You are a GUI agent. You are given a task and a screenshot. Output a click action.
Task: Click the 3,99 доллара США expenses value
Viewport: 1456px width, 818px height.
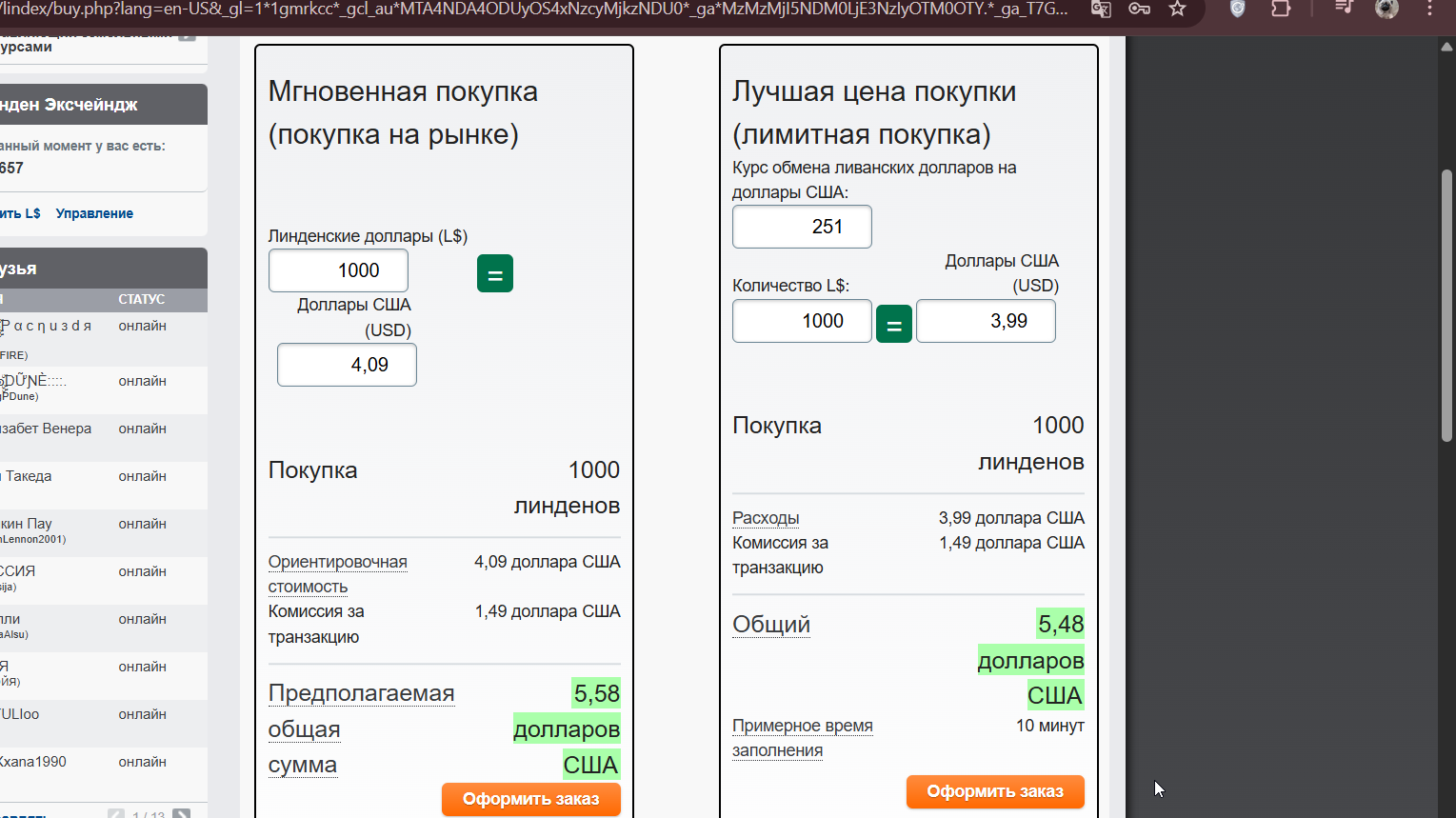[x=1011, y=518]
